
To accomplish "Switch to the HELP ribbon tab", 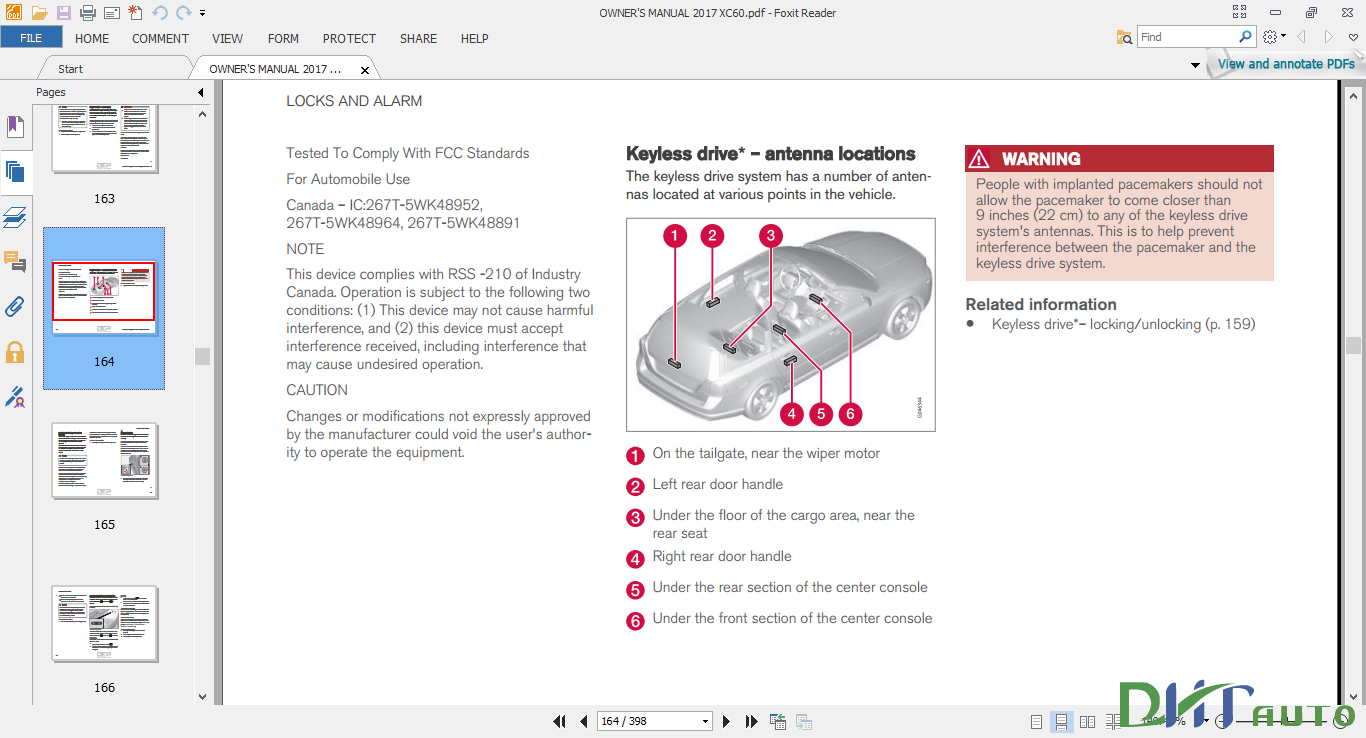I will [x=474, y=38].
